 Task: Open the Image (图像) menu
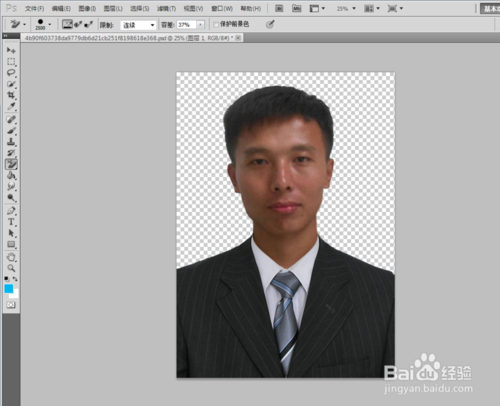coord(87,8)
